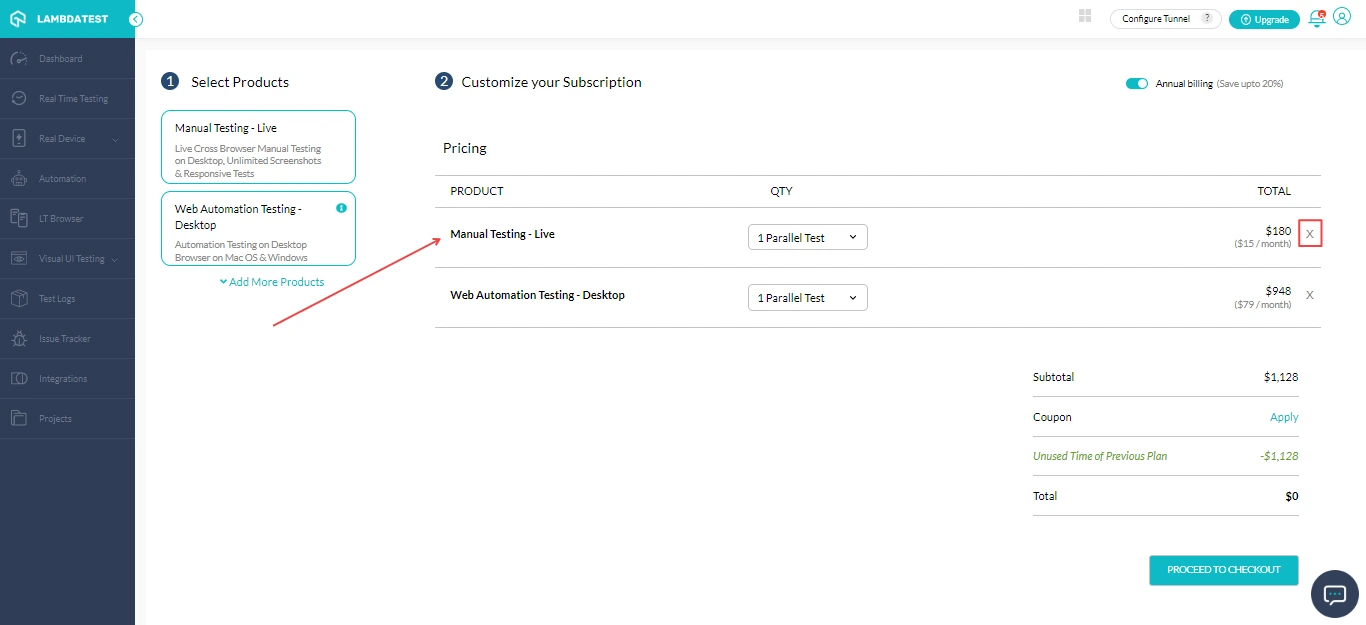Remove Web Automation Testing - Desktop row

point(1310,295)
